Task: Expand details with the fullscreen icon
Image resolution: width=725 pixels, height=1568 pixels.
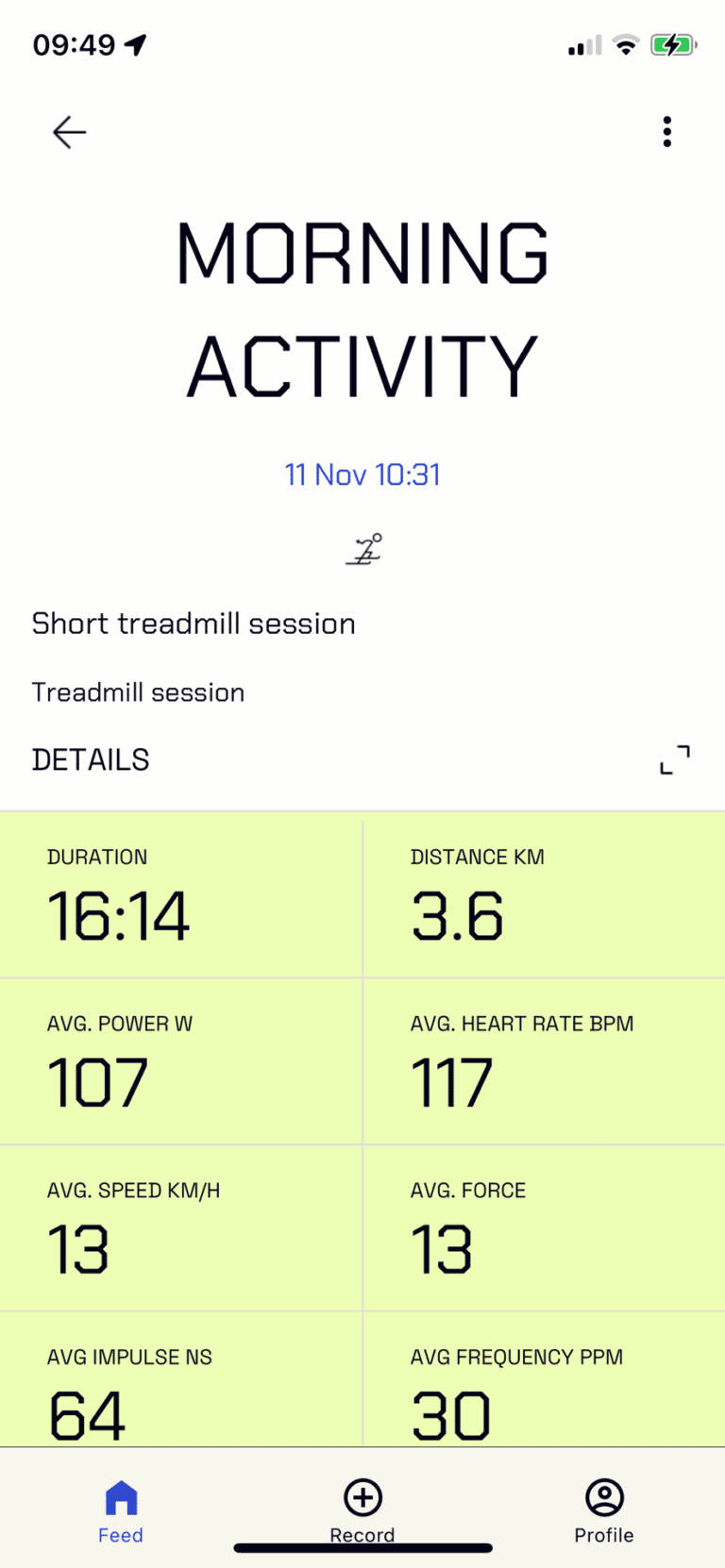Action: (675, 759)
